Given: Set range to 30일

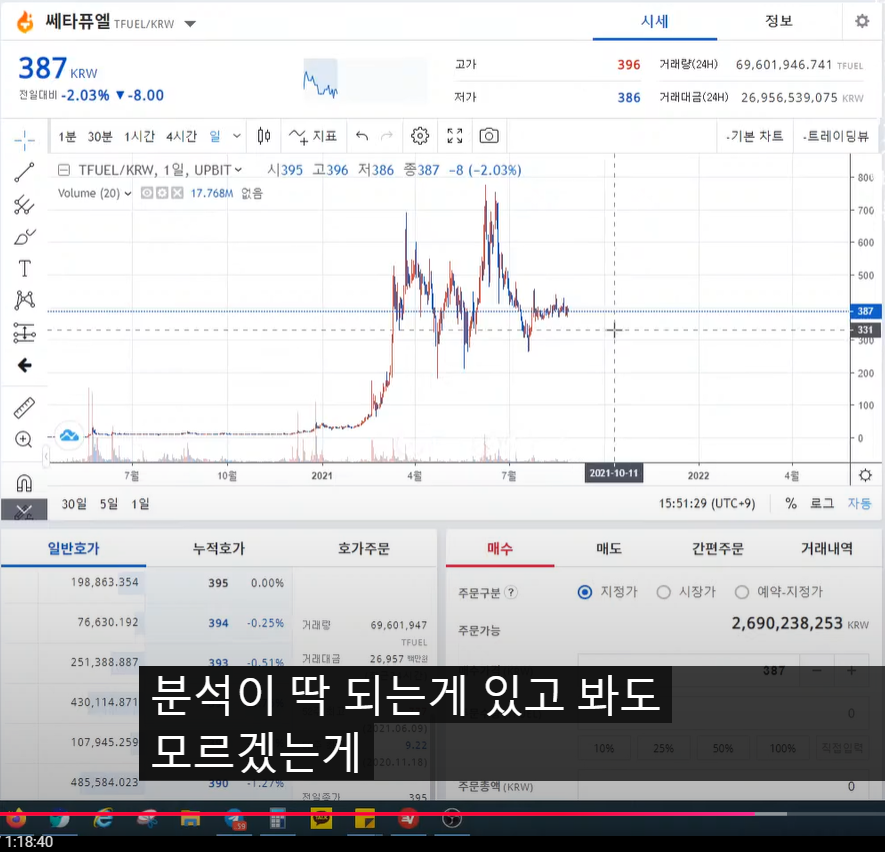Looking at the screenshot, I should tap(74, 503).
